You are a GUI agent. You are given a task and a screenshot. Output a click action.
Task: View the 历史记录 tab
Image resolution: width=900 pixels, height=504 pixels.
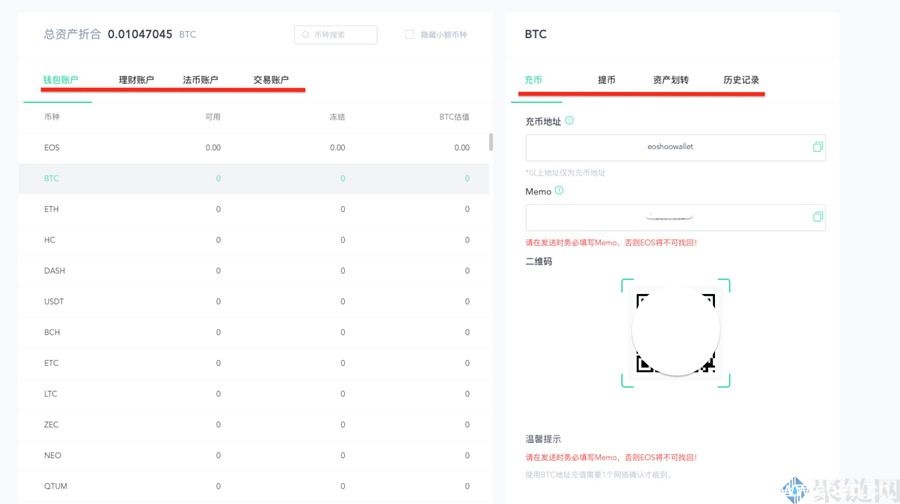tap(741, 80)
